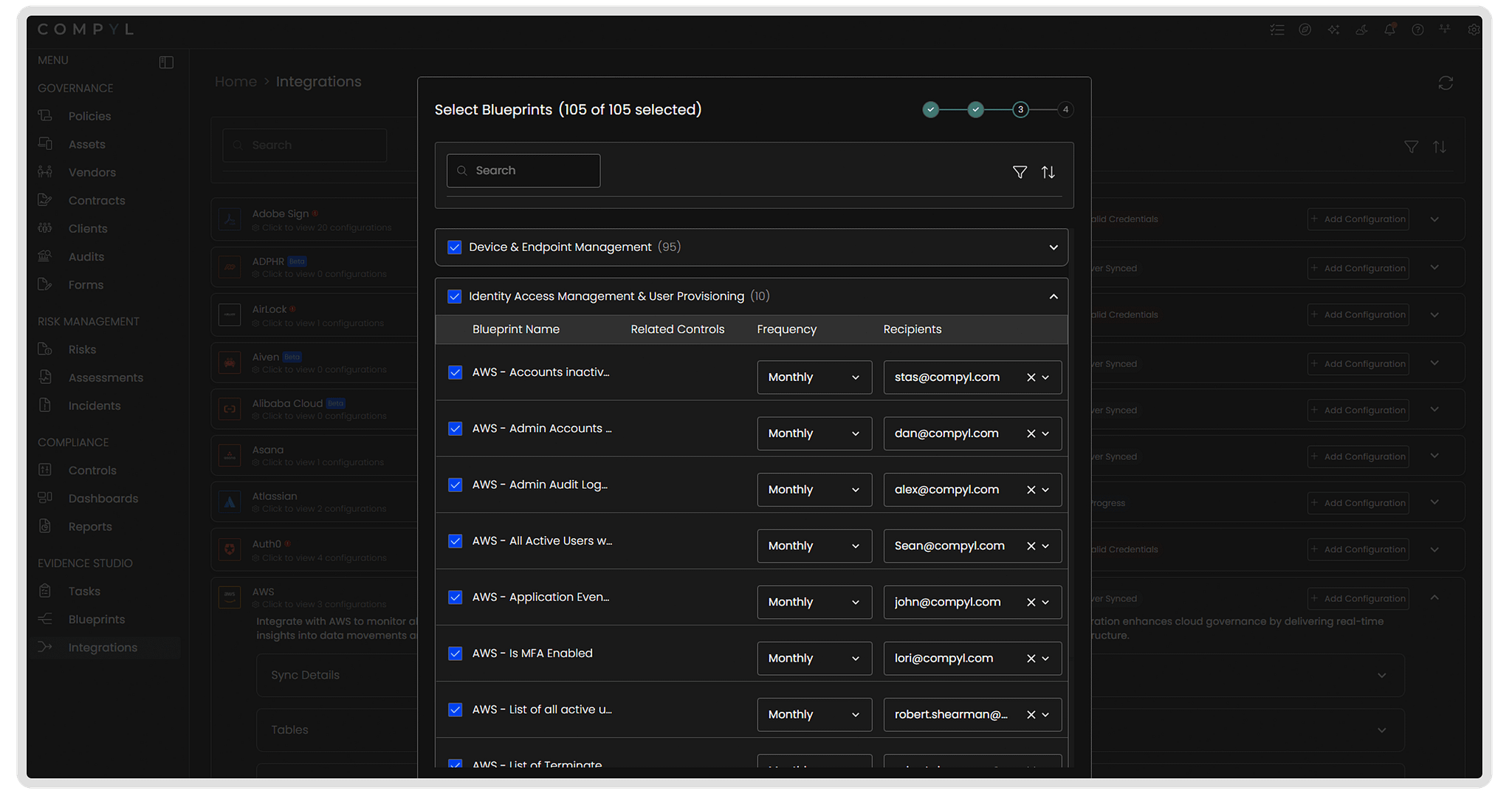This screenshot has width=1512, height=799.
Task: Expand Device & Endpoint Management section chevron
Action: coord(1054,247)
